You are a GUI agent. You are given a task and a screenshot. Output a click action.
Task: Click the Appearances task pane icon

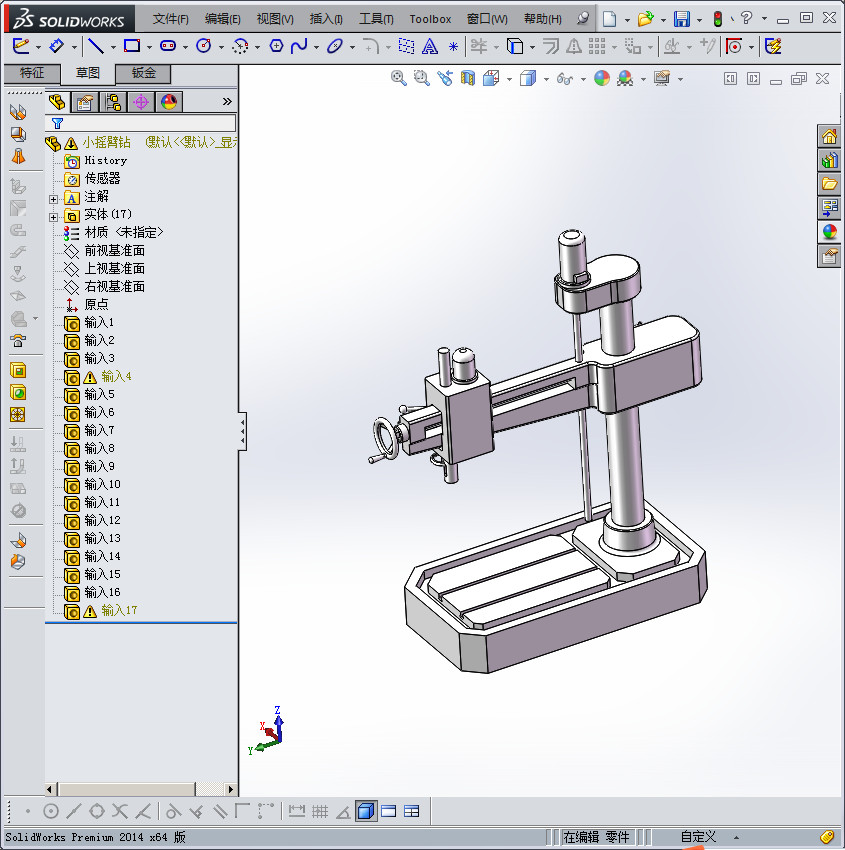pos(829,231)
